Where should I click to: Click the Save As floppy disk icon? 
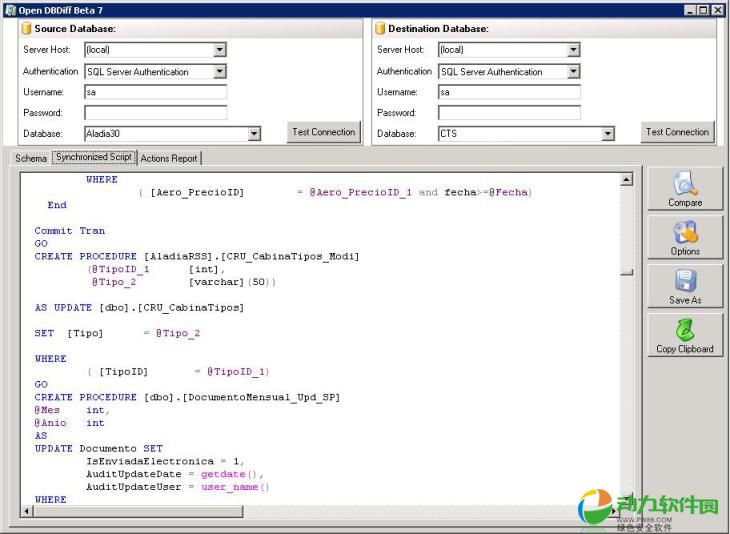685,281
